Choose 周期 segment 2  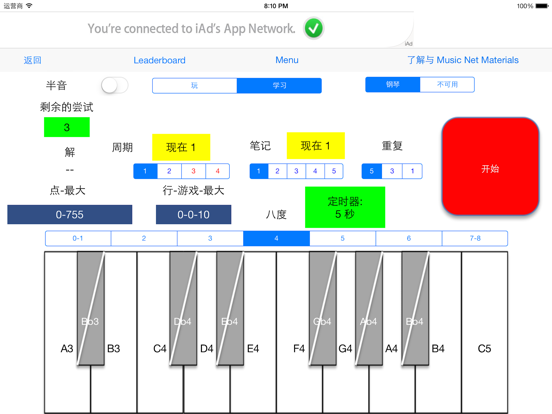(169, 171)
